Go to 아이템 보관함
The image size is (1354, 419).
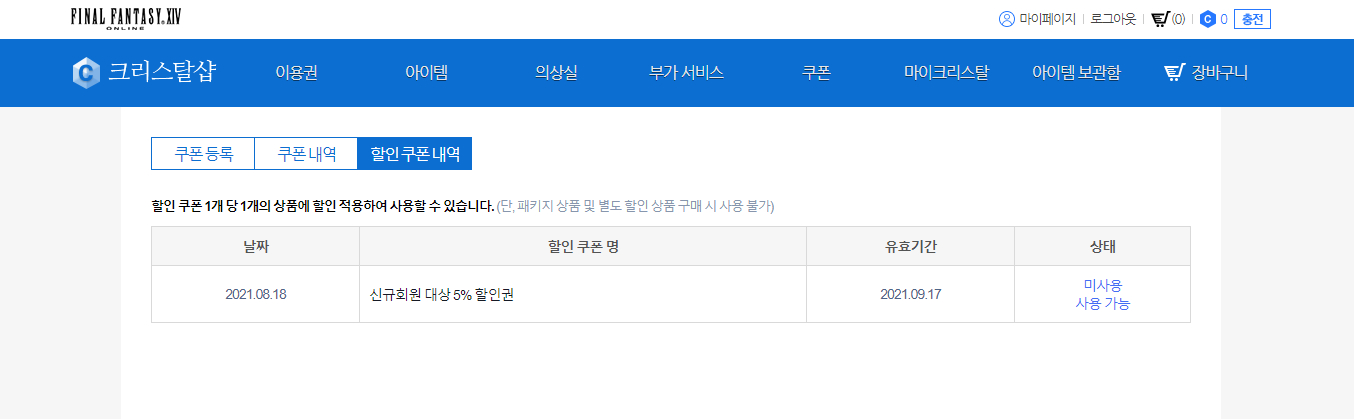pyautogui.click(x=1076, y=73)
